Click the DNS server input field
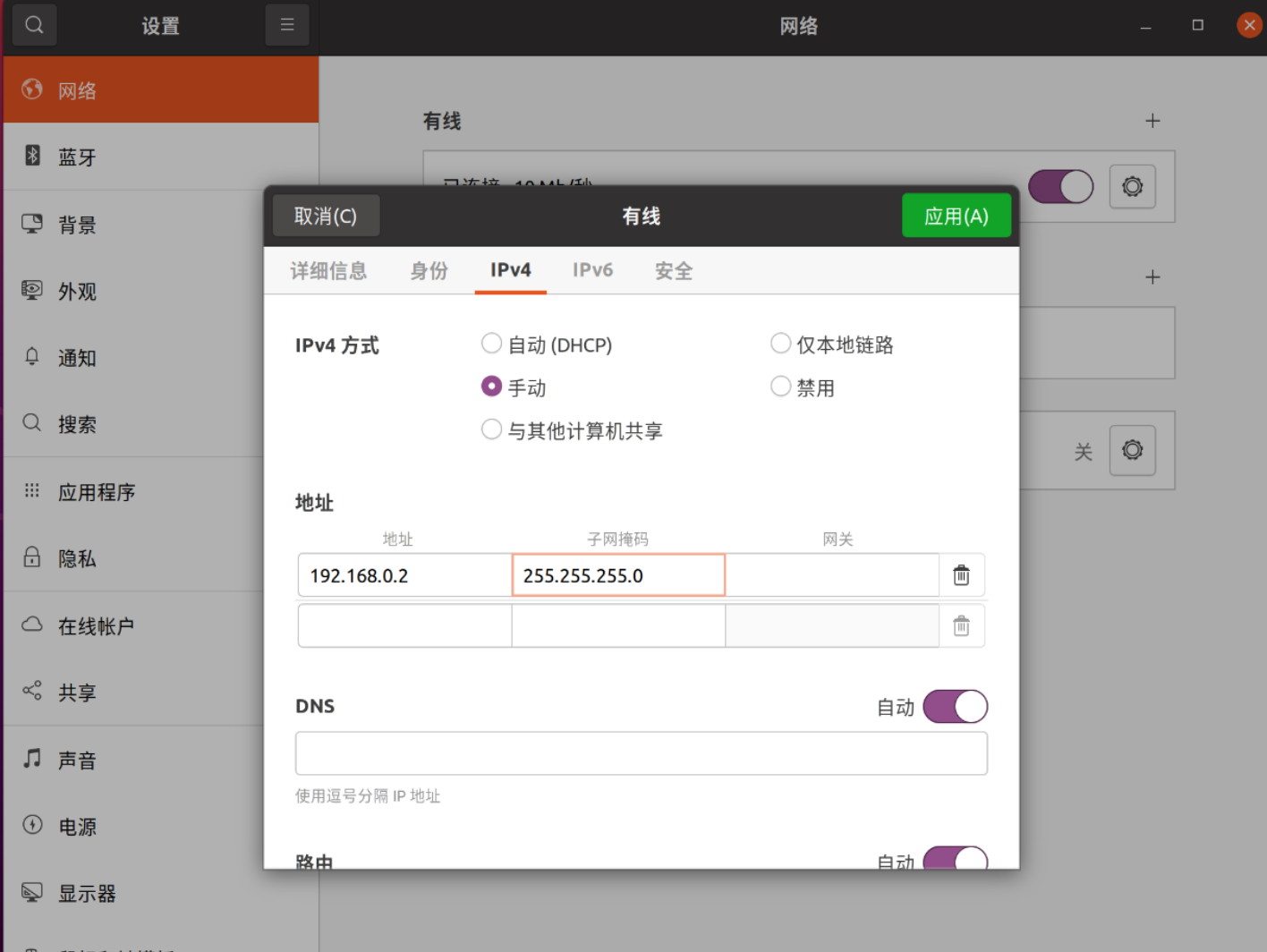Image resolution: width=1267 pixels, height=952 pixels. tap(641, 753)
